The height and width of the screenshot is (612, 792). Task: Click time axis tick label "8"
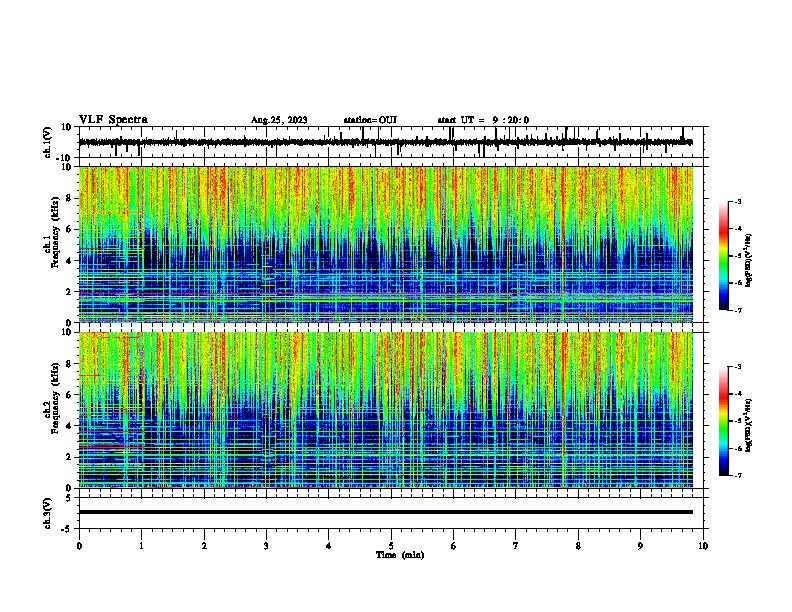(578, 546)
